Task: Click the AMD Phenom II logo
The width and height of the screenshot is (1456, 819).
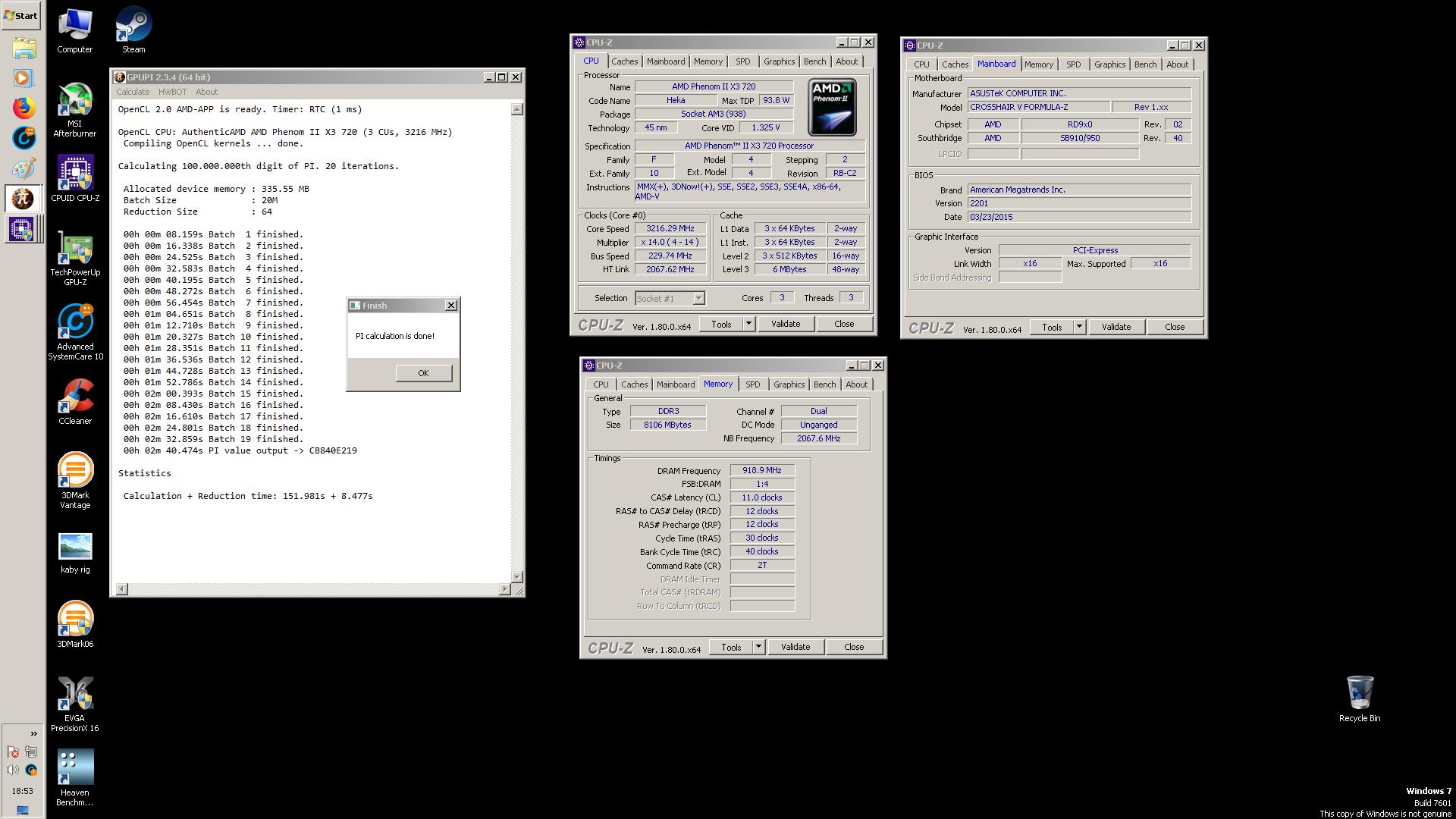Action: coord(832,107)
